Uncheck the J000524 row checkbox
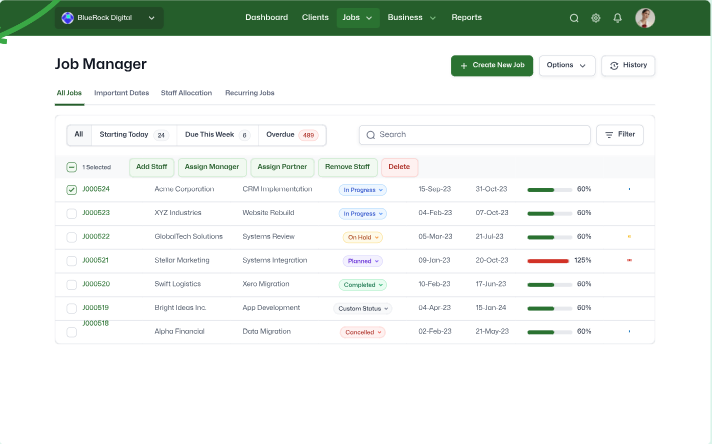This screenshot has height=444, width=712. click(71, 189)
